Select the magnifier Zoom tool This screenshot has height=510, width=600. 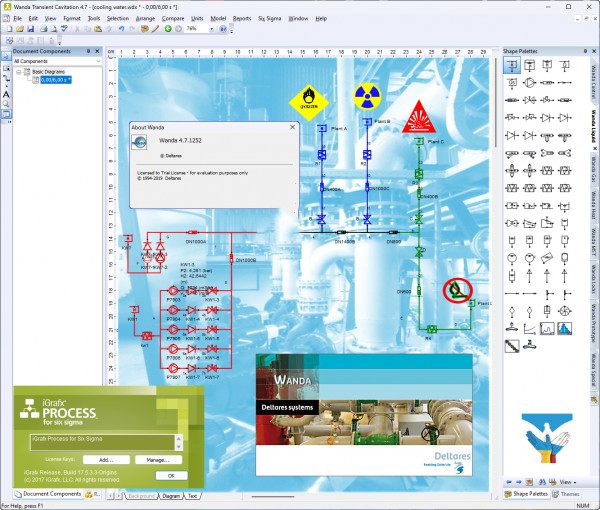click(x=6, y=104)
